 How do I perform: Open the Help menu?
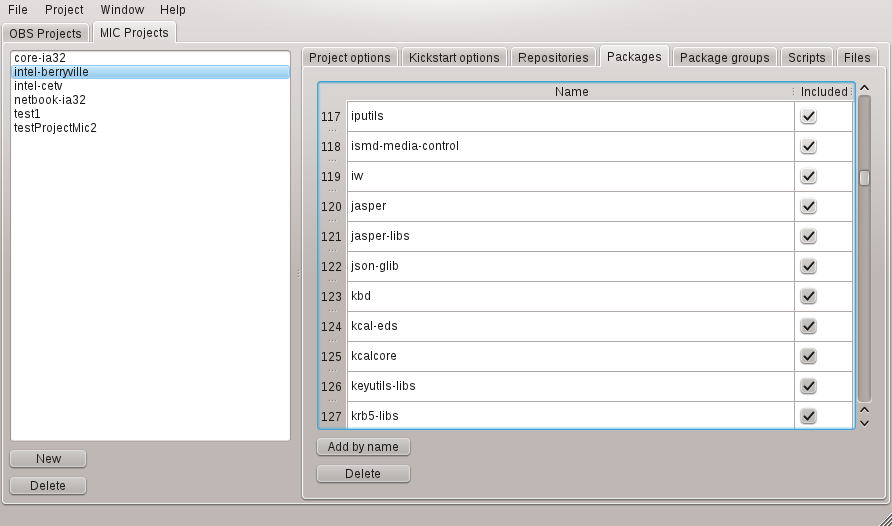coord(172,10)
